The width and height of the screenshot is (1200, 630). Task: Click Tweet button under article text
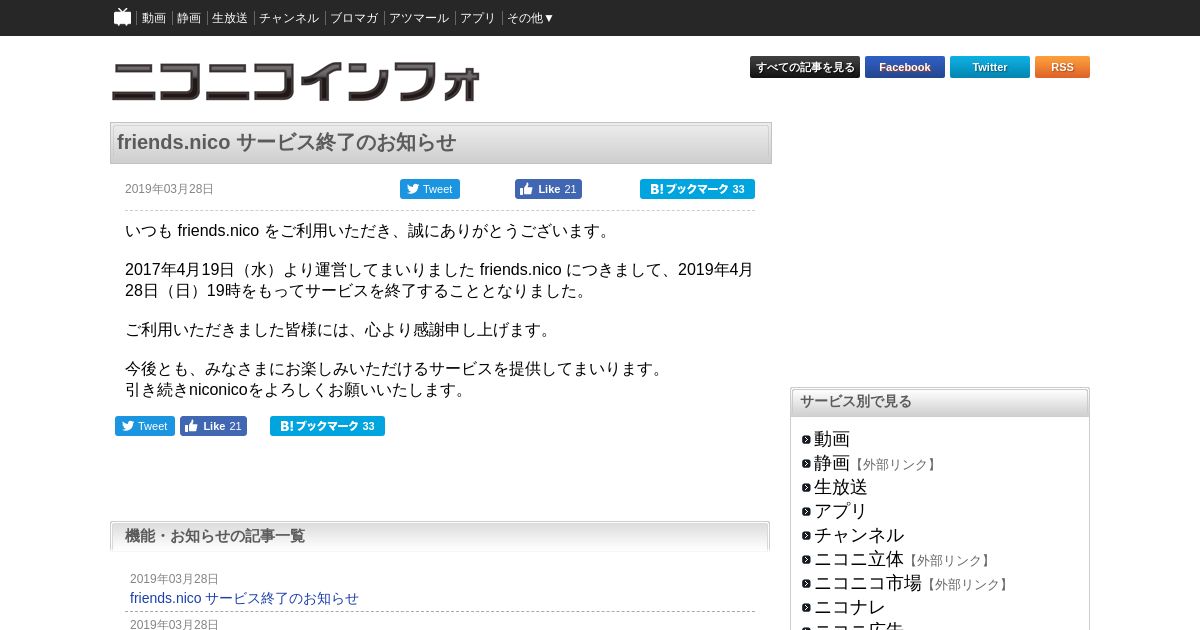coord(145,426)
